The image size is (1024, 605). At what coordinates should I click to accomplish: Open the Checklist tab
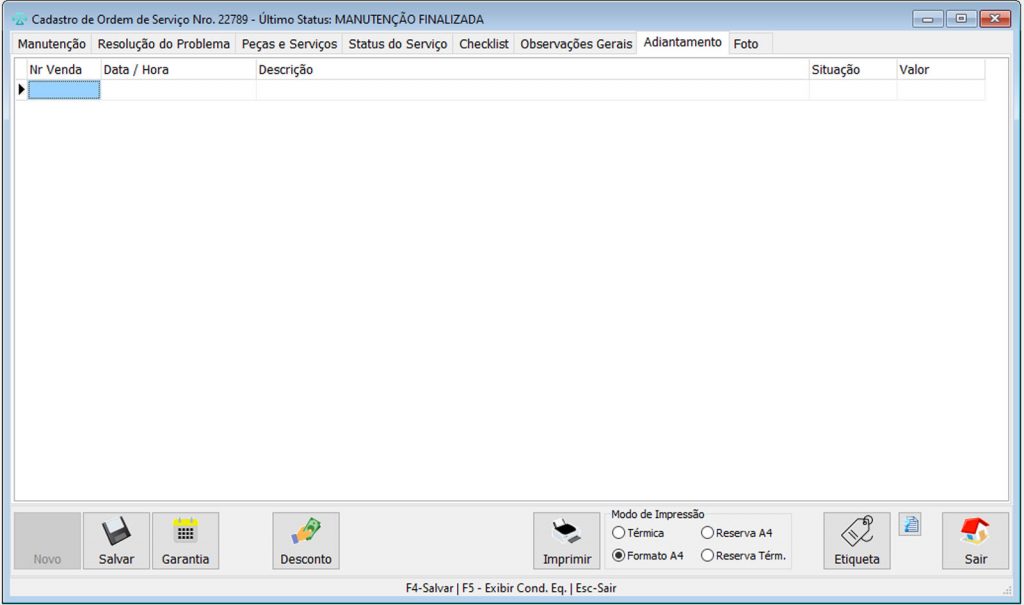[x=484, y=44]
